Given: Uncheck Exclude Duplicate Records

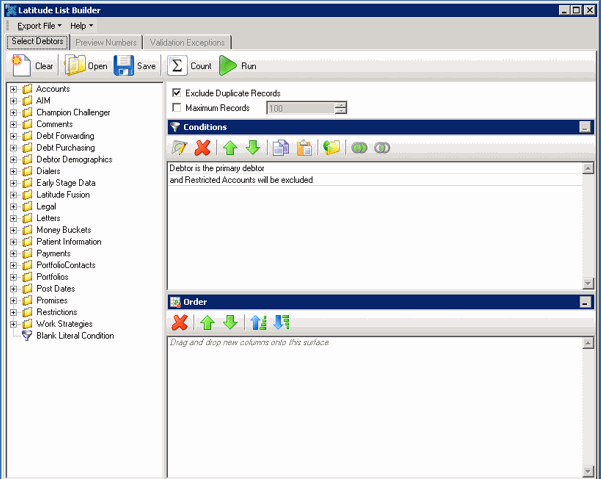Looking at the screenshot, I should tap(178, 93).
